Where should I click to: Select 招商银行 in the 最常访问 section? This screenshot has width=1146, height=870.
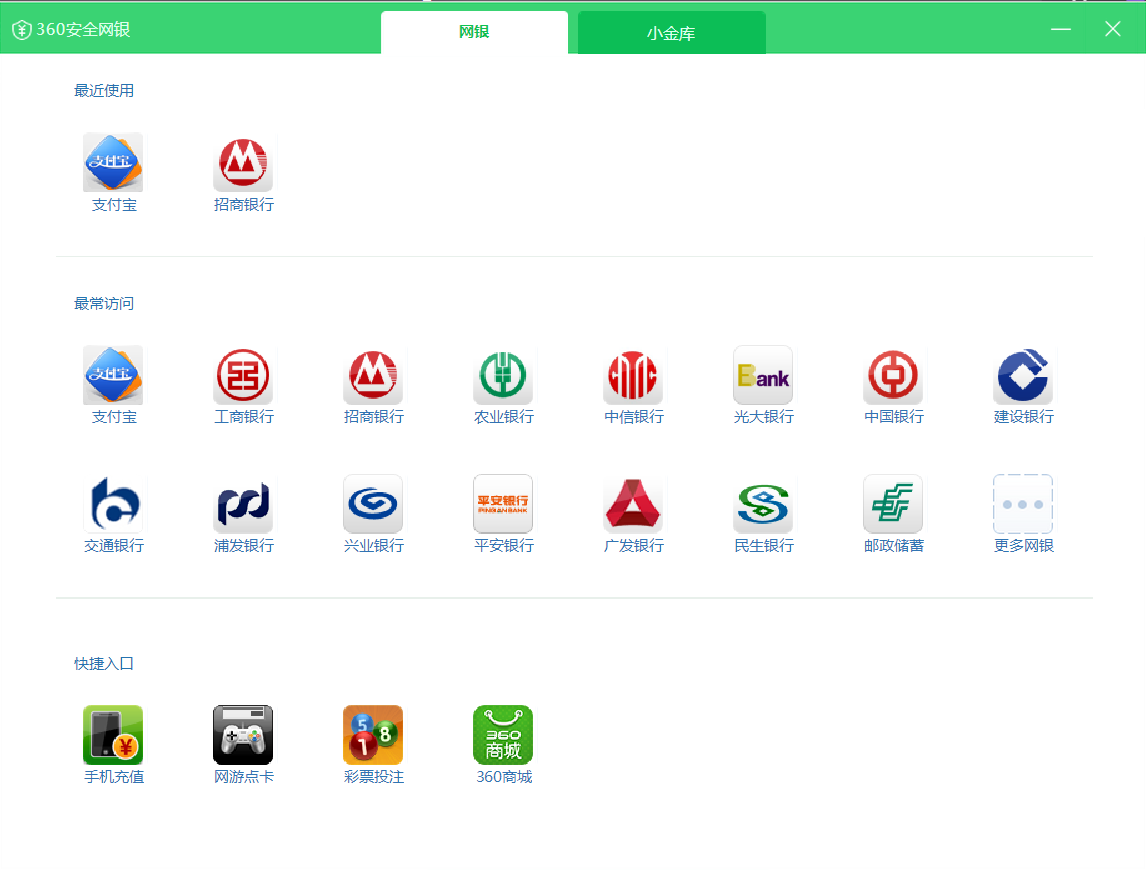(373, 375)
